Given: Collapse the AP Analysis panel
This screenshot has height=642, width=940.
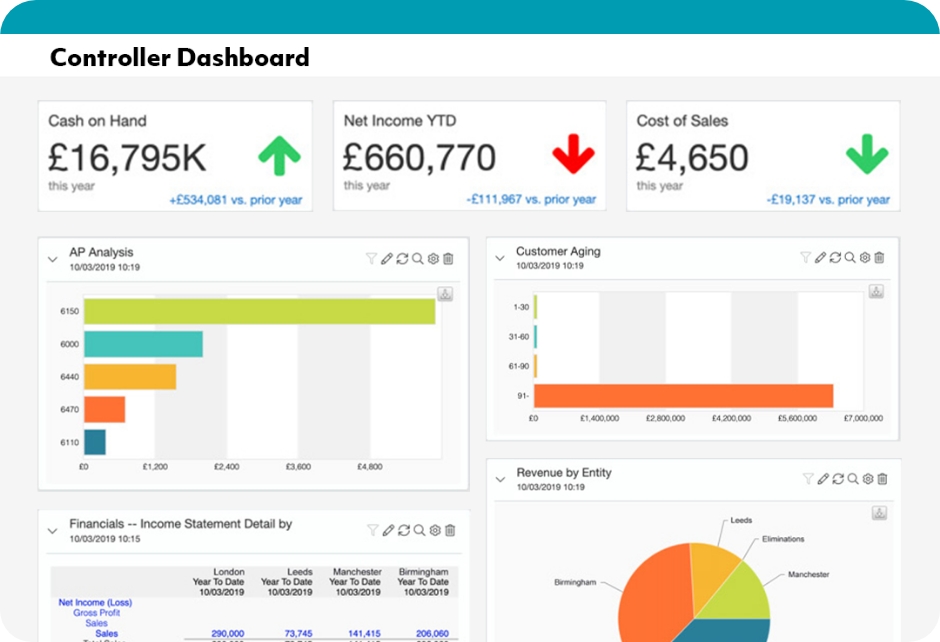Looking at the screenshot, I should 52,260.
